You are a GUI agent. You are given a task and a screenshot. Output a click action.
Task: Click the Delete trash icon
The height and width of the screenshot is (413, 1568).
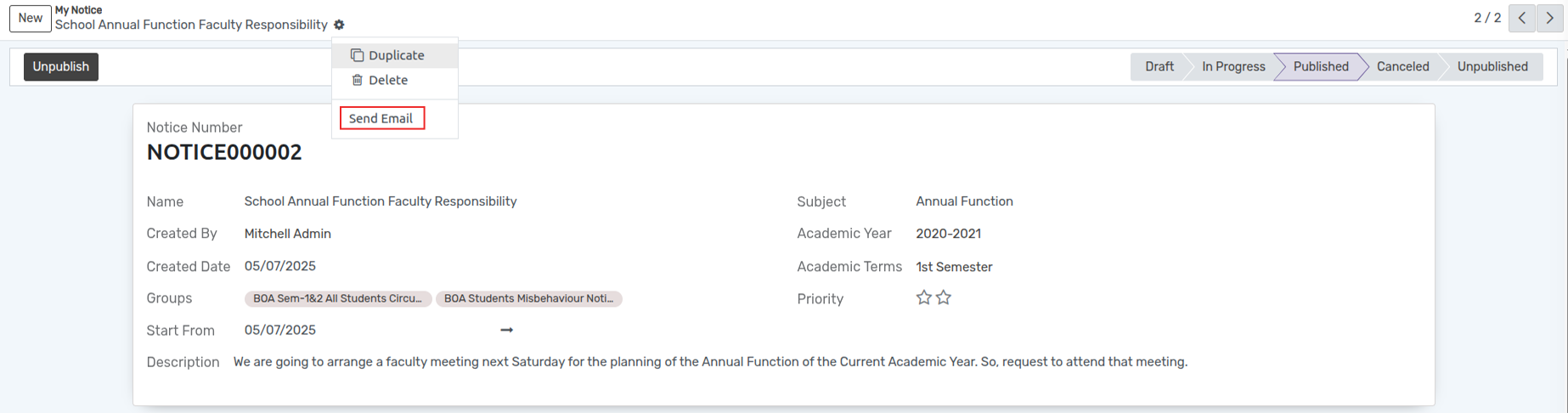(357, 80)
